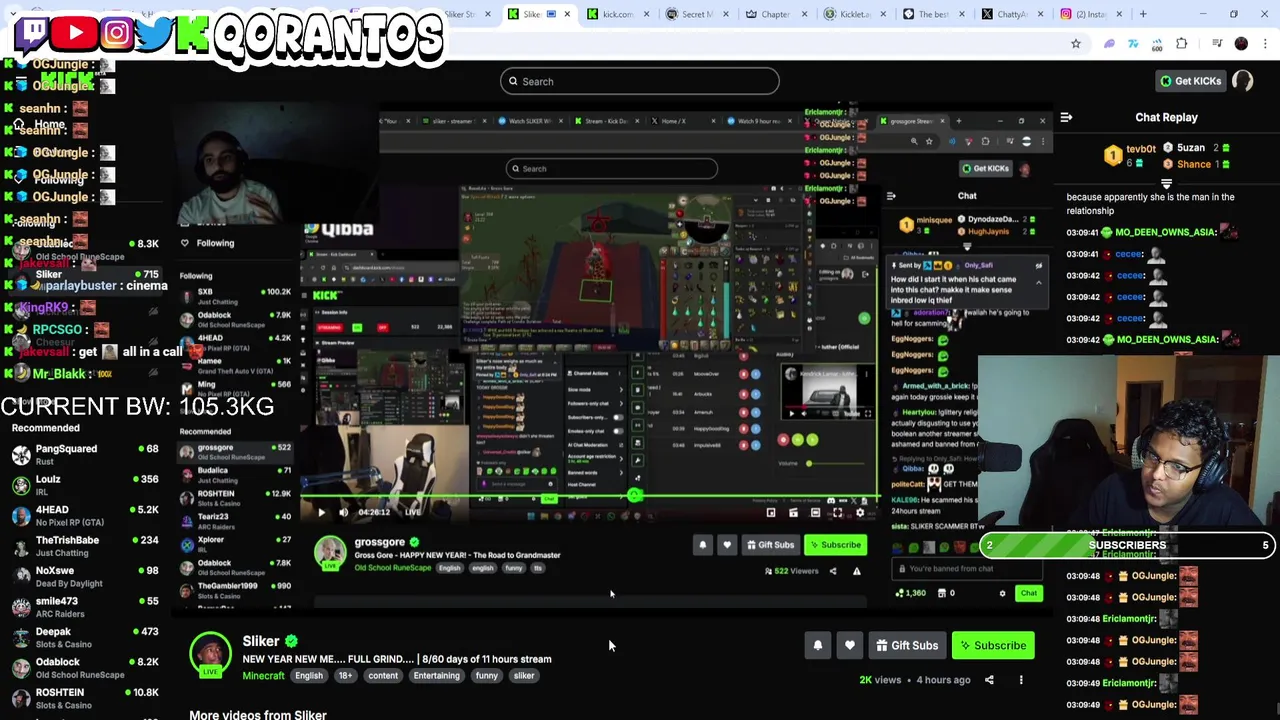Open ROSHTEIN in Recommended list

pos(84,698)
